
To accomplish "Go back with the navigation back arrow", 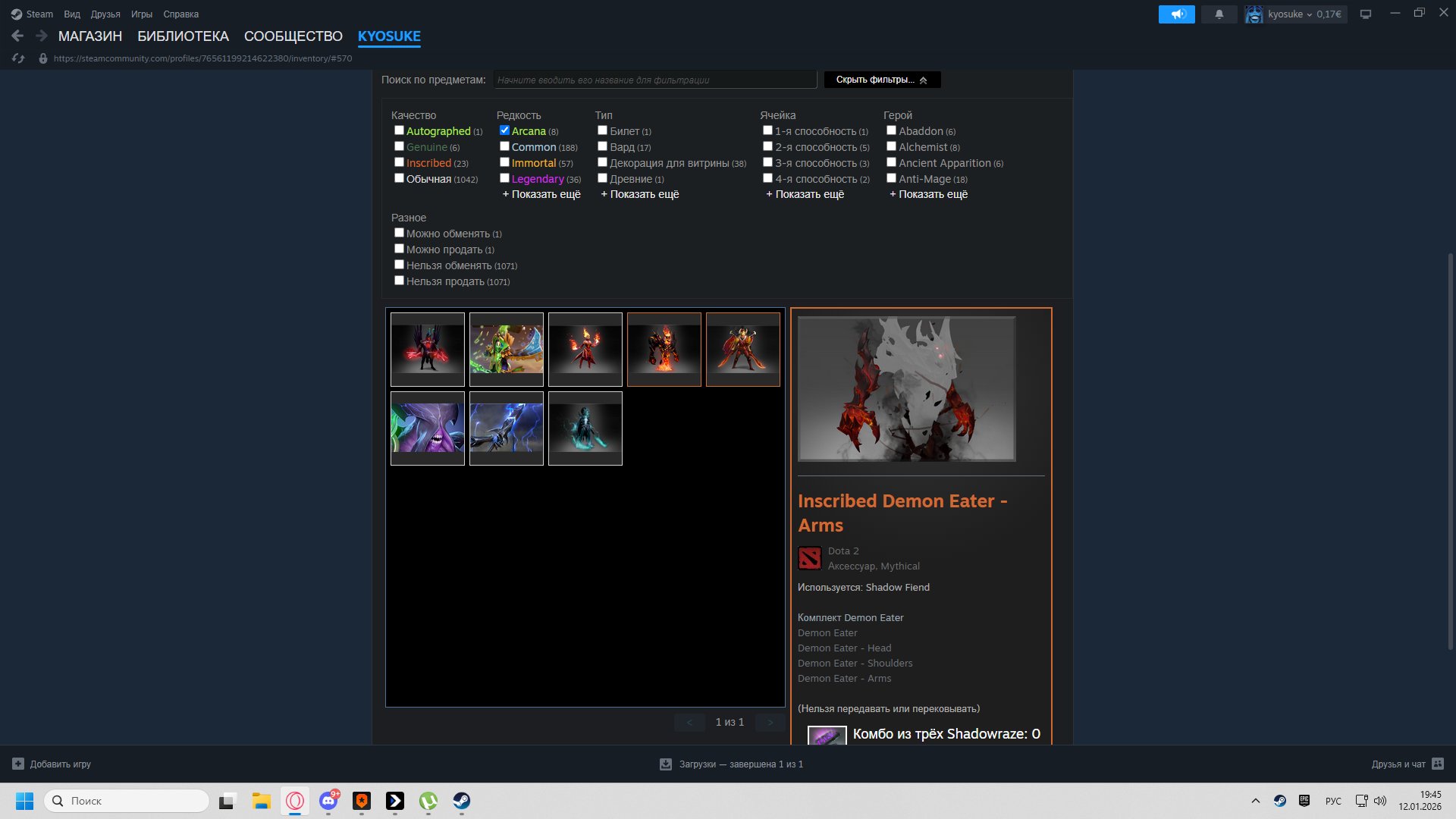I will click(x=17, y=36).
